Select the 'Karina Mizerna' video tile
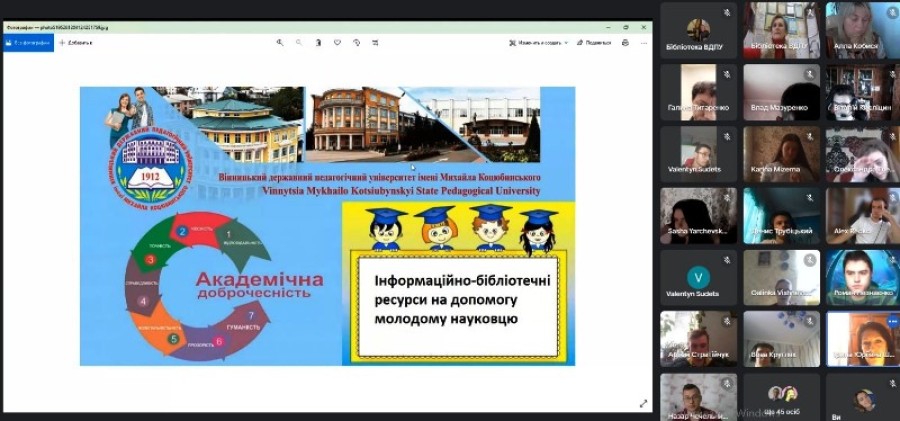 782,154
